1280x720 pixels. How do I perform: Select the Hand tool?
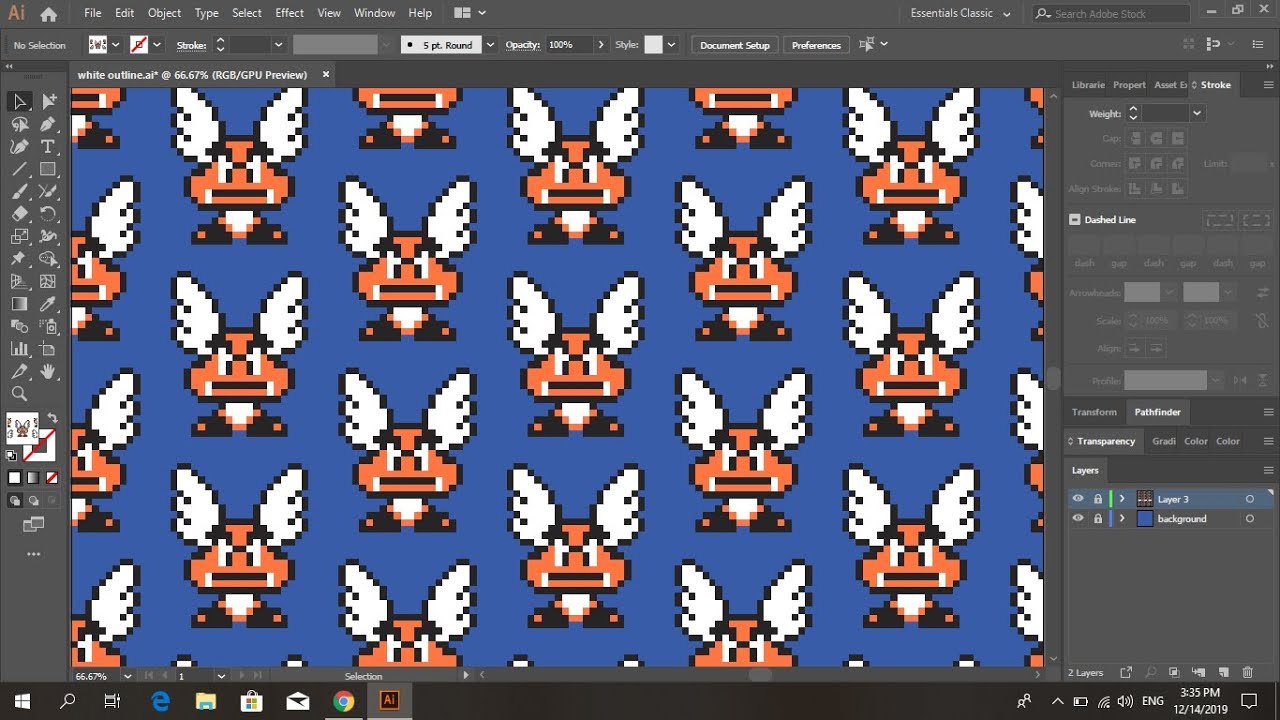pyautogui.click(x=48, y=372)
